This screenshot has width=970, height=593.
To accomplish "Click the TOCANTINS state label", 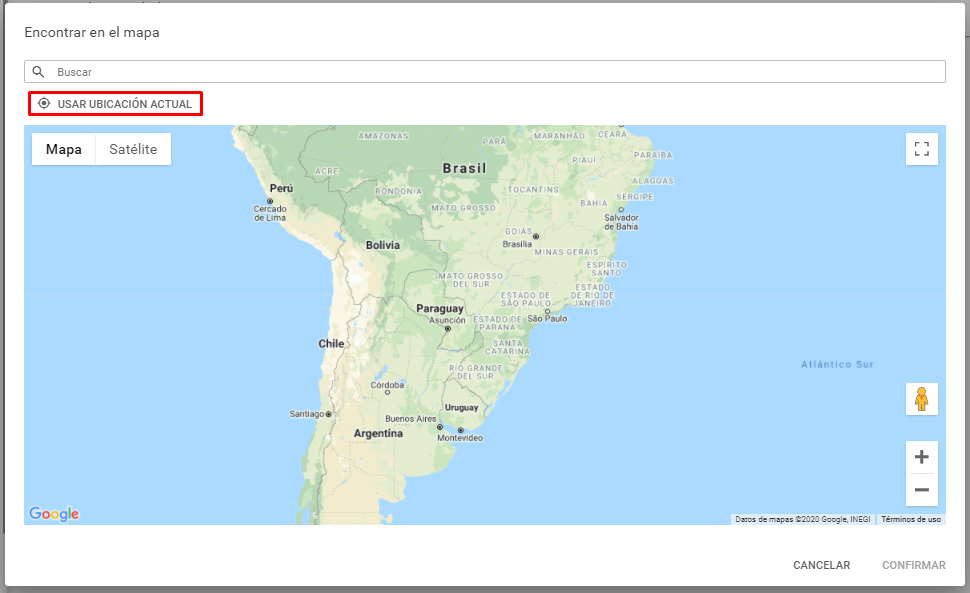I will (533, 189).
